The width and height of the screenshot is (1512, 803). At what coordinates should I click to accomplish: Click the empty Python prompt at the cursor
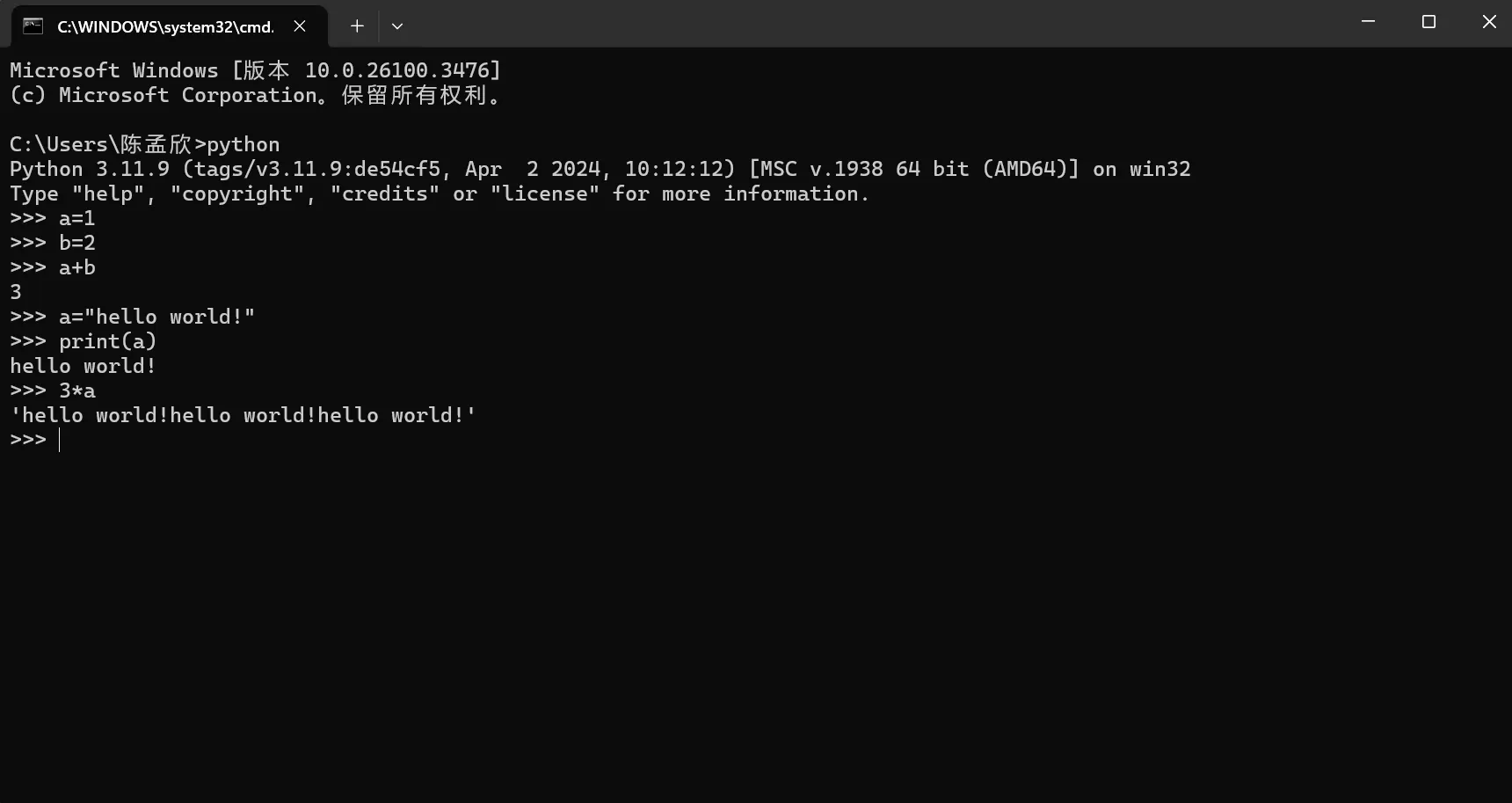coord(60,440)
